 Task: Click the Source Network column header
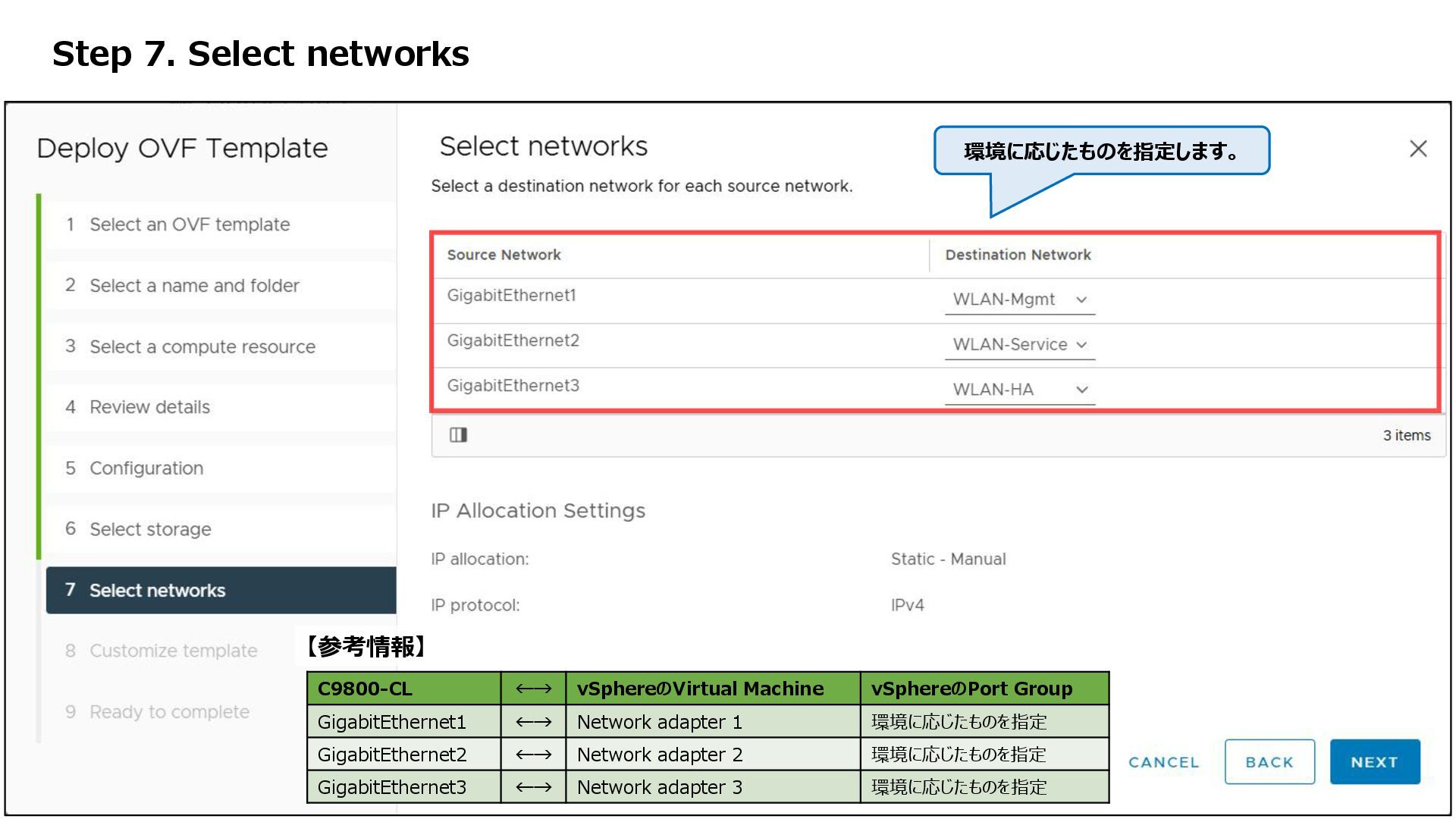tap(504, 255)
